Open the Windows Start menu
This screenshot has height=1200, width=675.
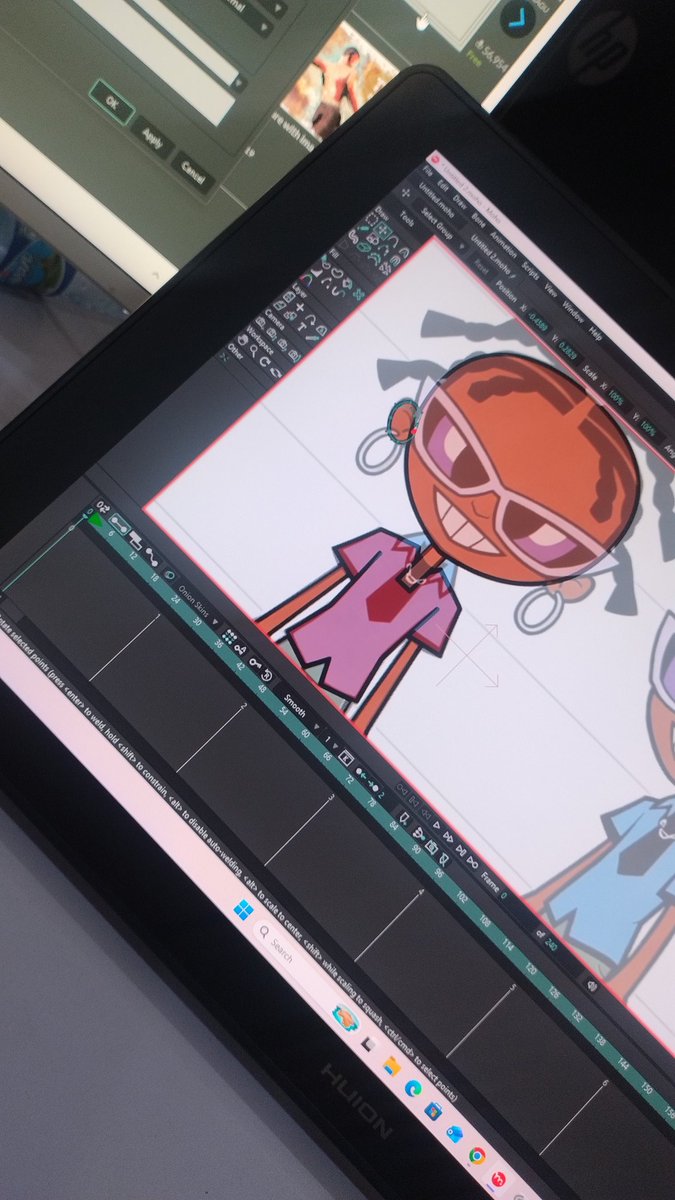(x=243, y=910)
